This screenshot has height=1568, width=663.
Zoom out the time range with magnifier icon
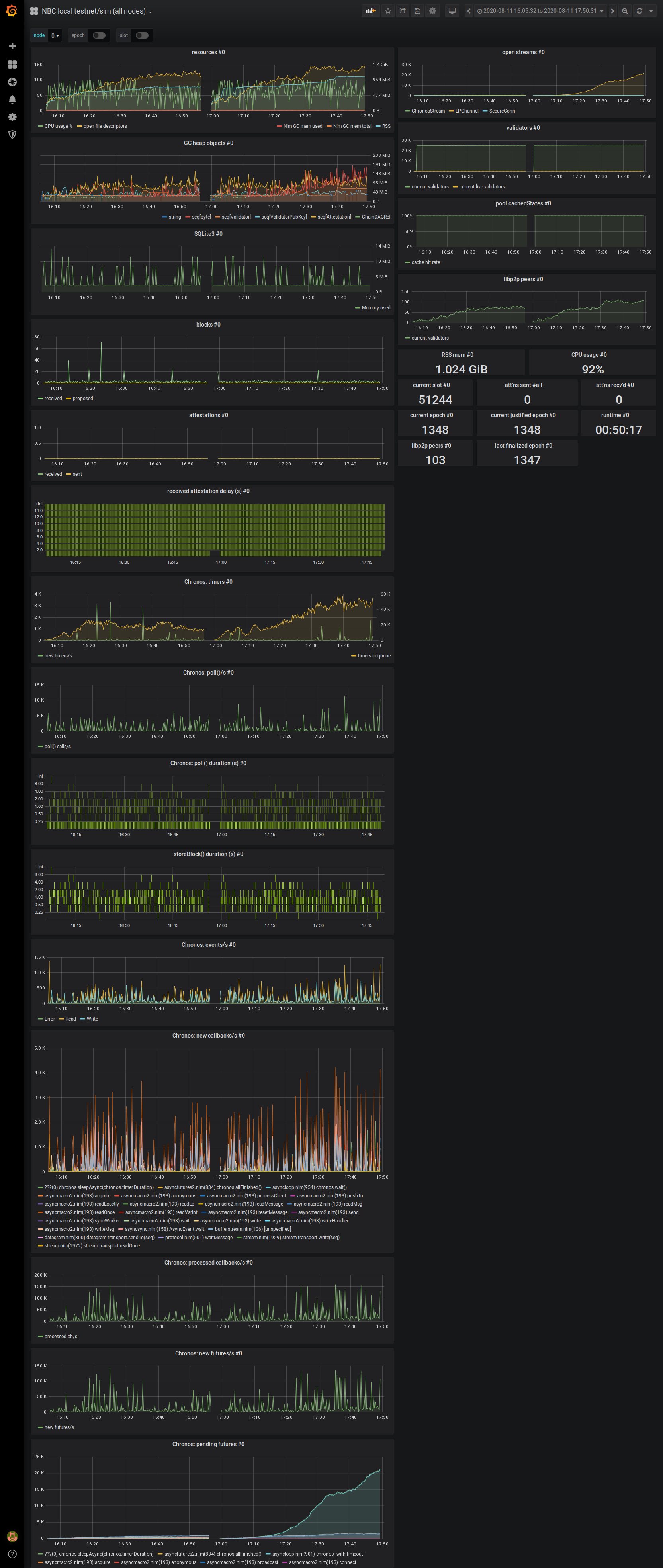625,11
